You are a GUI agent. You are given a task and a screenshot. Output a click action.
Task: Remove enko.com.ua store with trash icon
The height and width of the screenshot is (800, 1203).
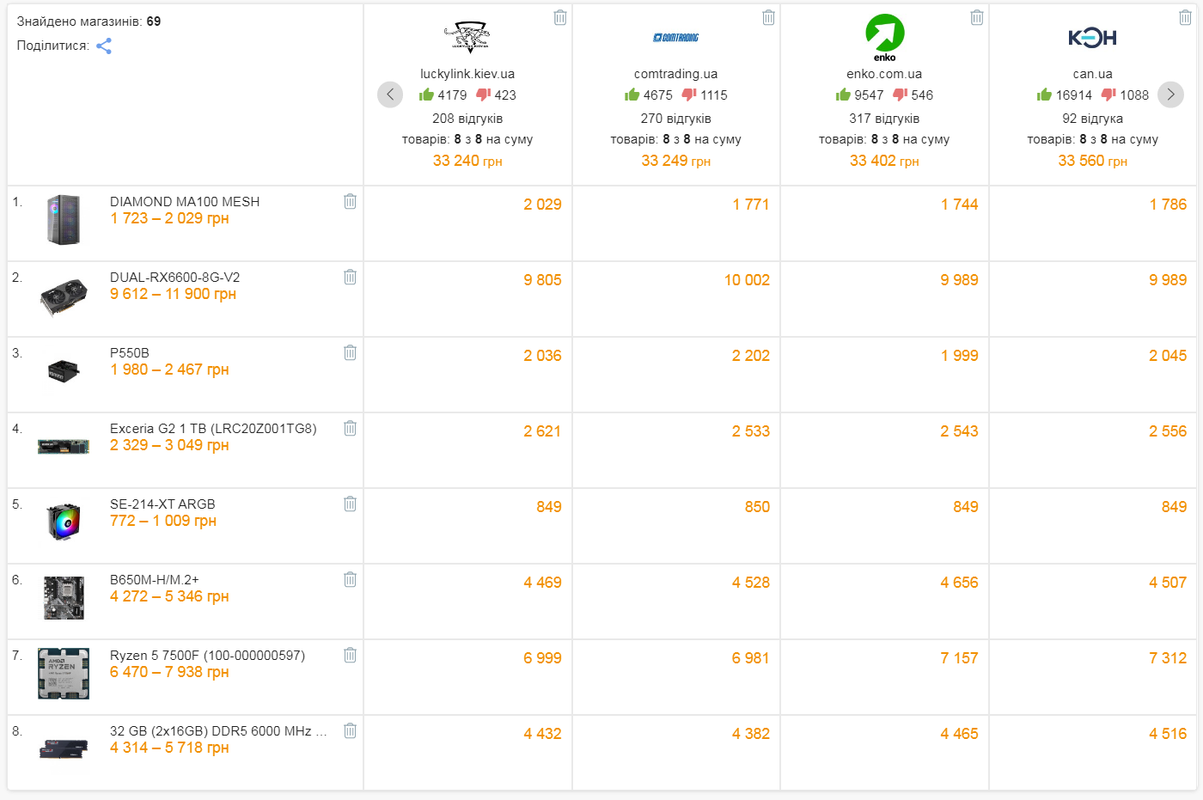point(977,17)
